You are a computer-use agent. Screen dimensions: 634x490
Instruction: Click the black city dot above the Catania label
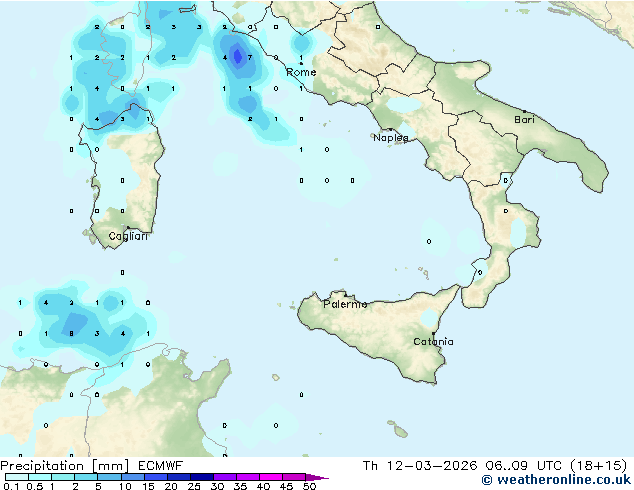point(433,334)
